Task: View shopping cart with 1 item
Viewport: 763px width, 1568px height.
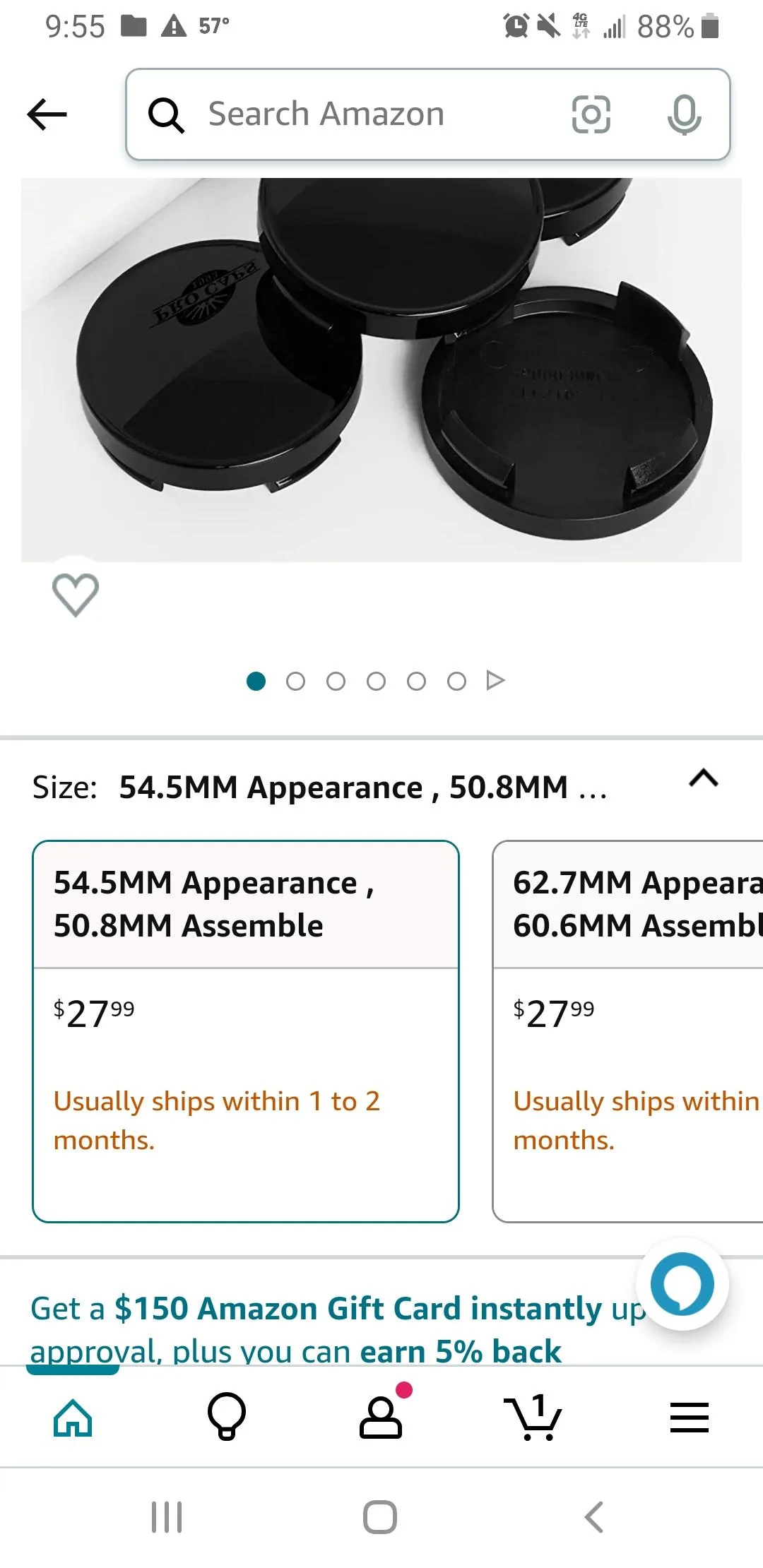Action: (533, 1416)
